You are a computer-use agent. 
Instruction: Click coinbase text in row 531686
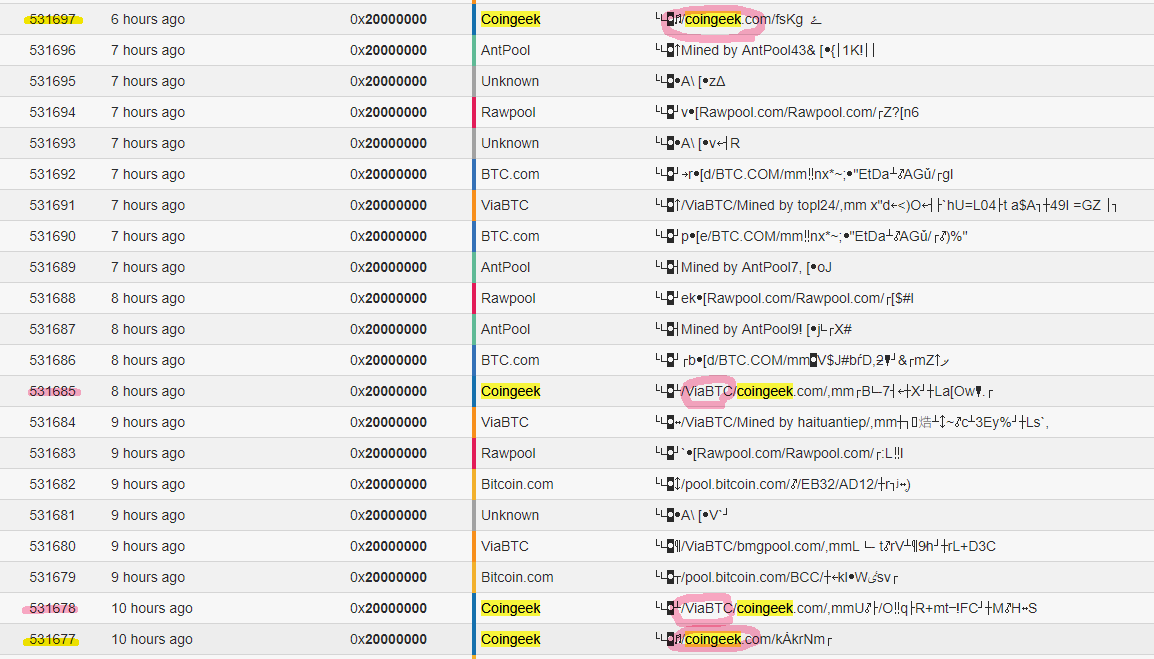[x=802, y=360]
